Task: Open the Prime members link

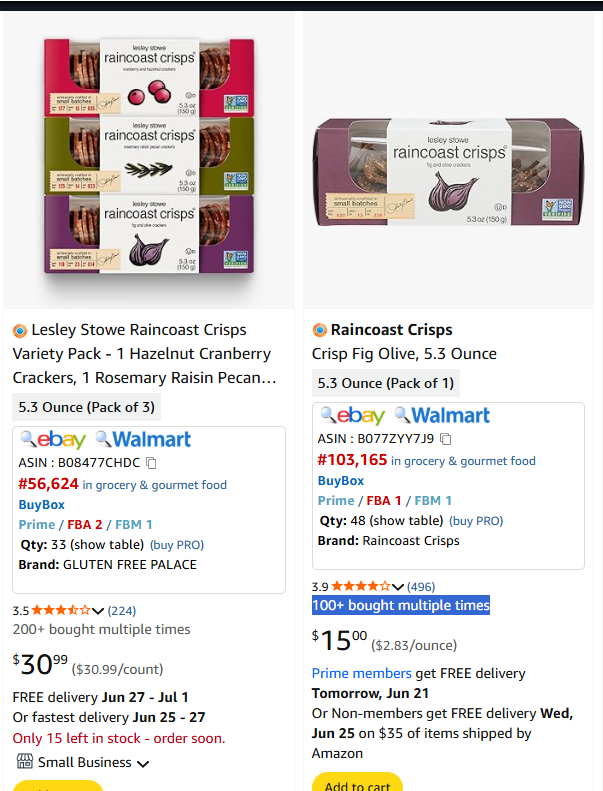Action: (x=361, y=674)
